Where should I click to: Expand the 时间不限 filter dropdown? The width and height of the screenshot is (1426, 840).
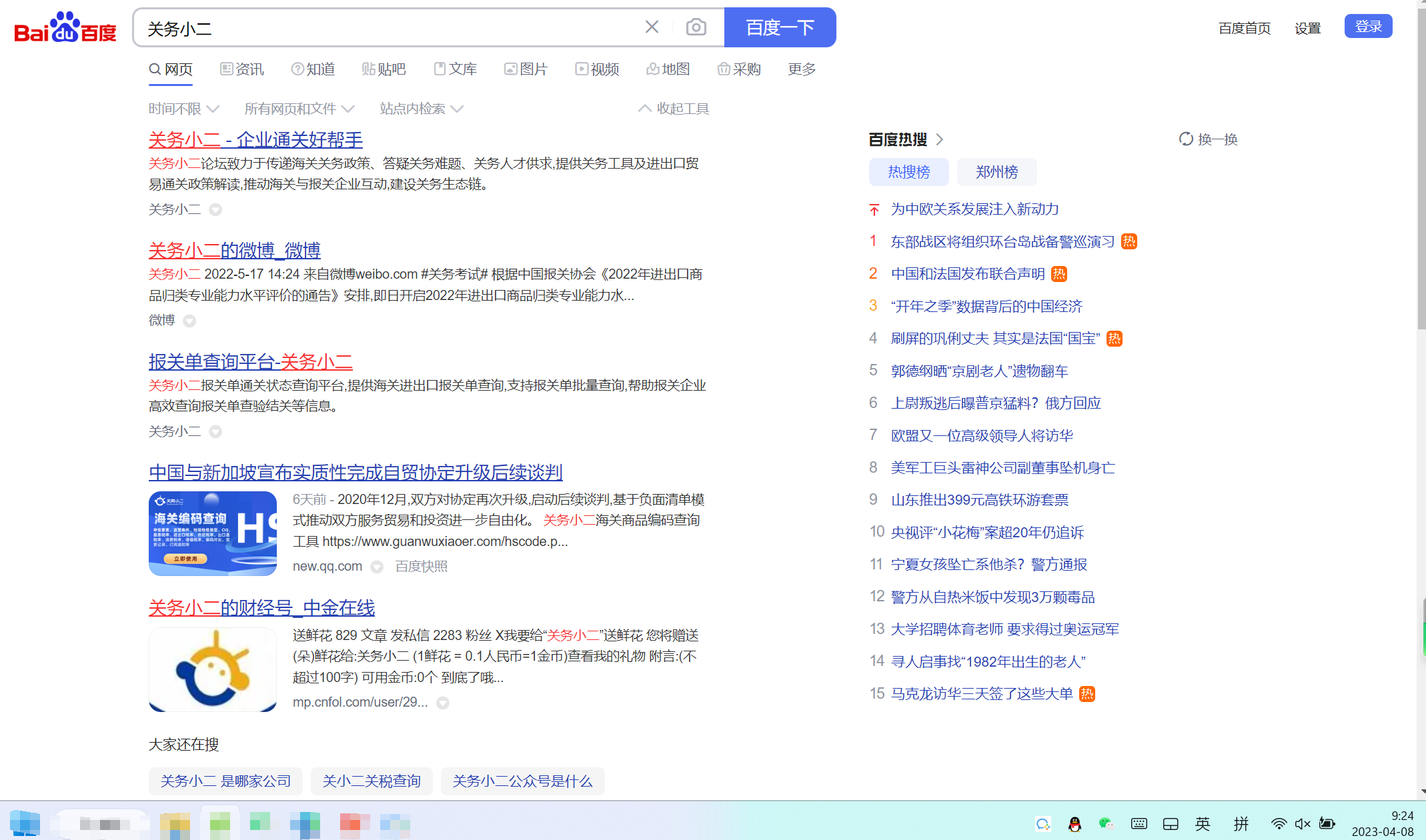183,109
